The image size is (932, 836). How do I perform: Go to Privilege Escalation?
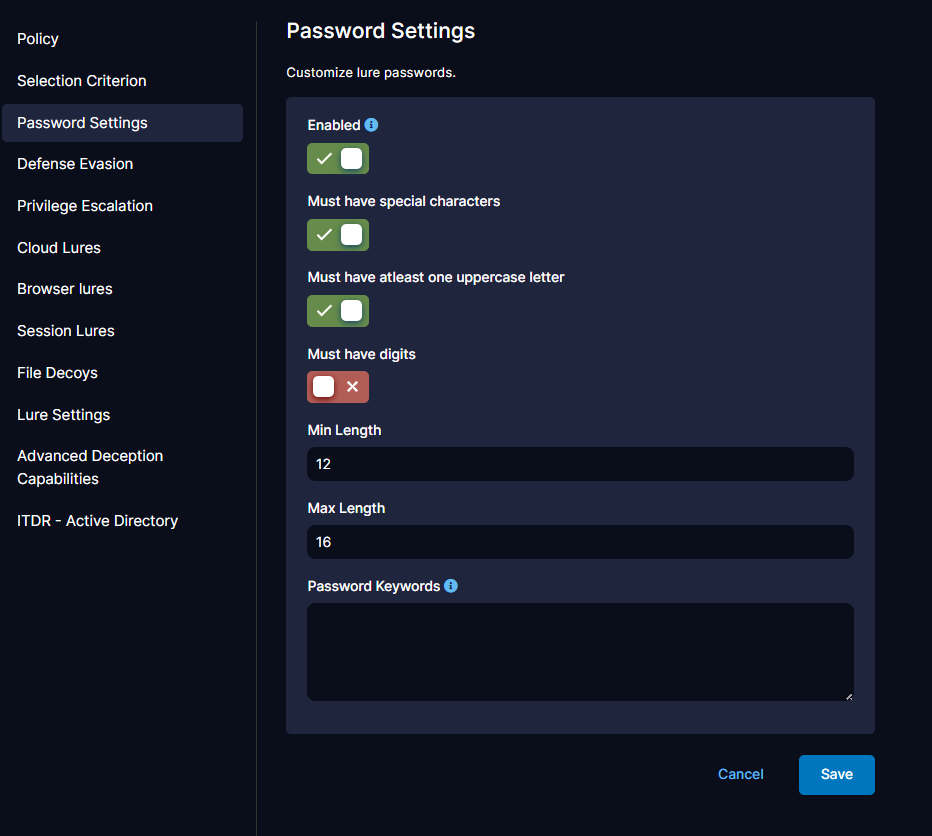(x=85, y=206)
